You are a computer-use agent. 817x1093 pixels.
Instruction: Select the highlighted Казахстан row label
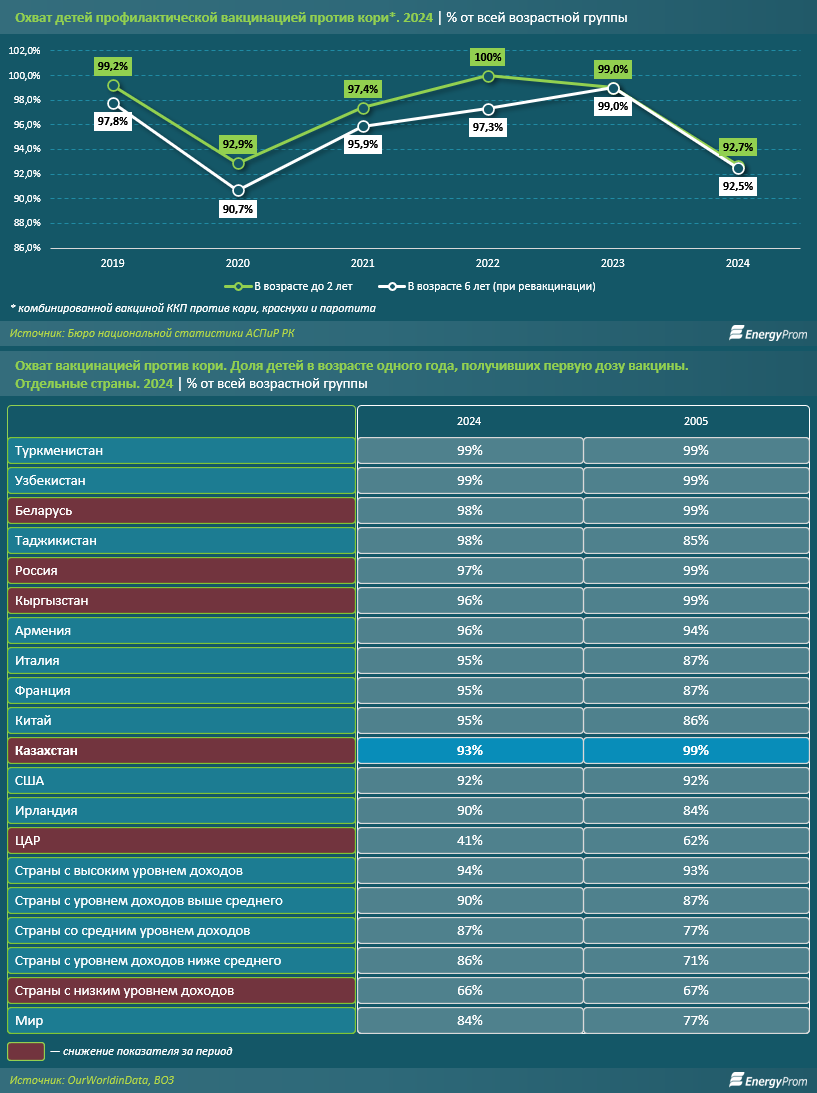[x=181, y=751]
